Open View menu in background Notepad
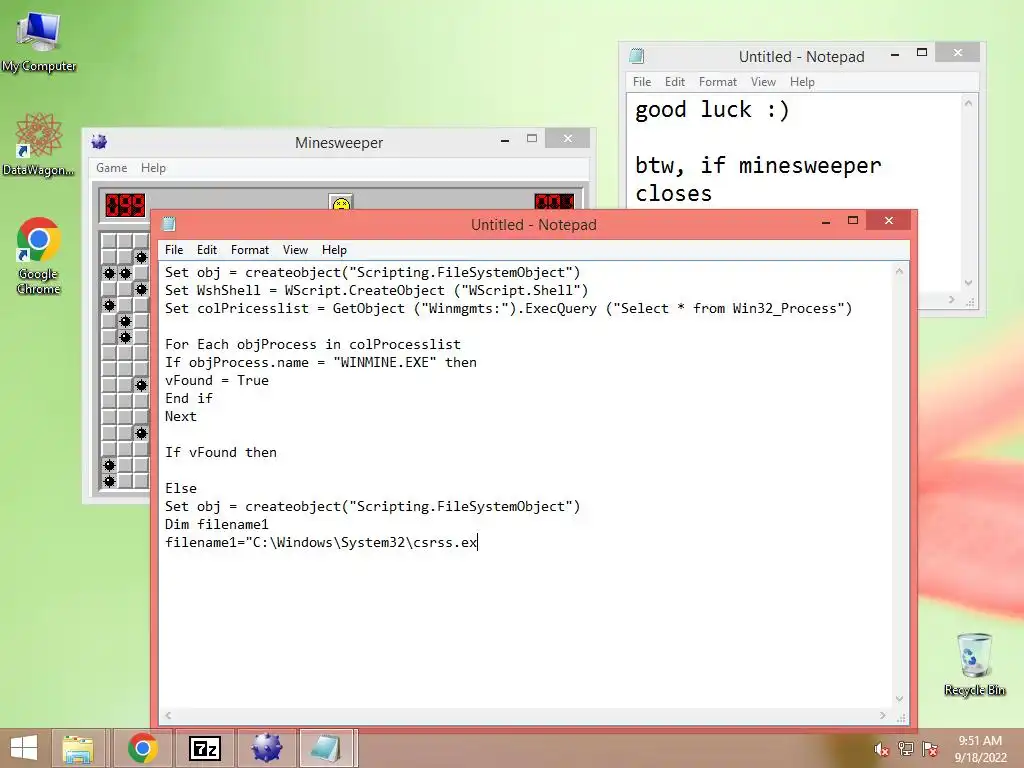Screen dimensions: 1024x768 [x=763, y=82]
